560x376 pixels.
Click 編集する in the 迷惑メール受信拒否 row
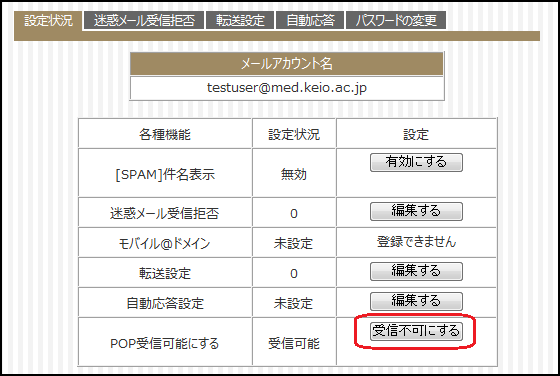tap(416, 211)
